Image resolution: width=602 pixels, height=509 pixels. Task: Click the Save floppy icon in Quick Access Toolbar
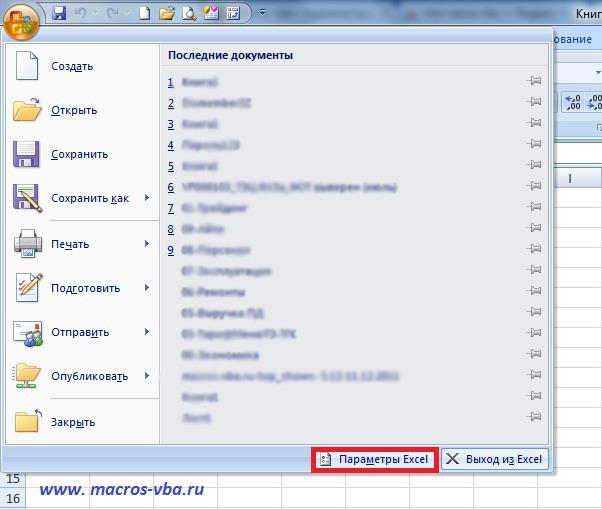tap(59, 13)
